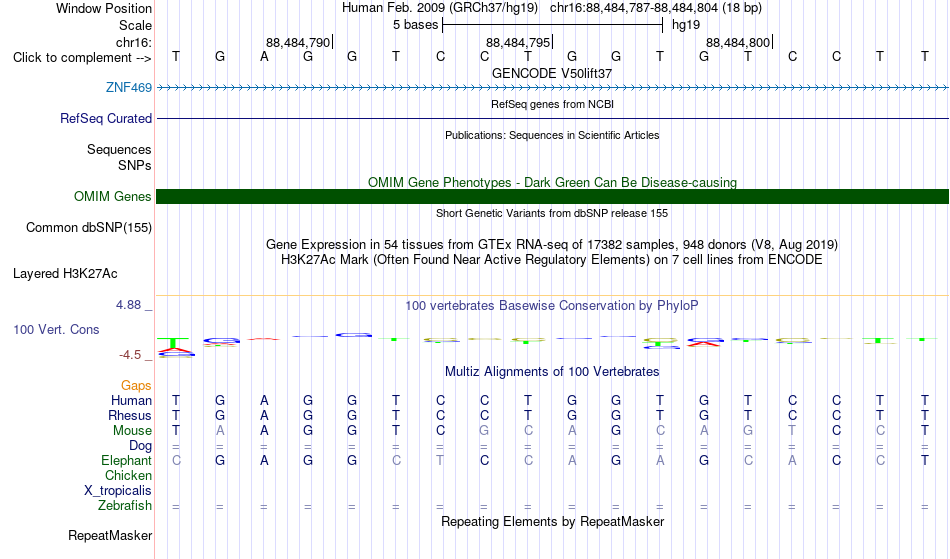Viewport: 950px width, 559px height.
Task: Click the tall green T conservation logo
Action: pyautogui.click(x=173, y=343)
